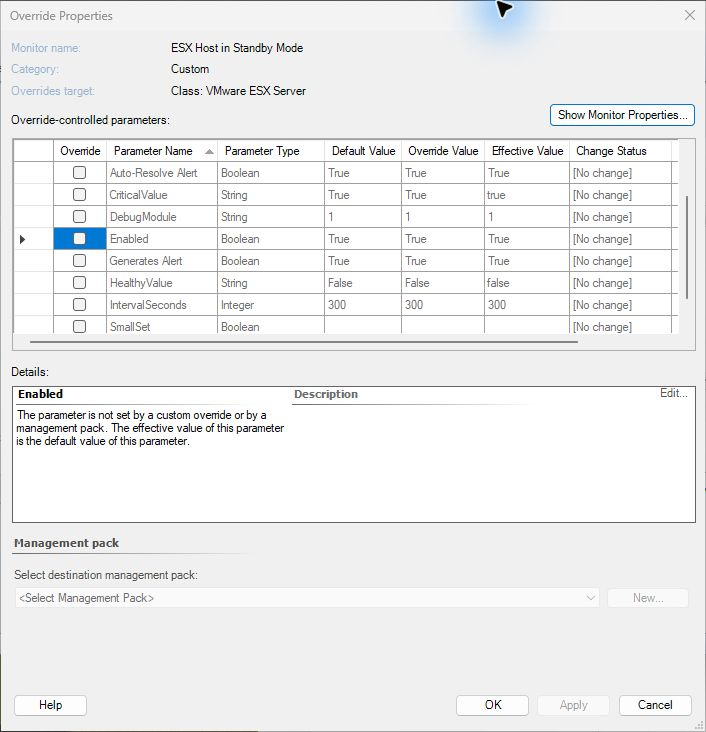Tick the IntervalSeconds override checkbox
Image resolution: width=706 pixels, height=732 pixels.
tap(79, 304)
